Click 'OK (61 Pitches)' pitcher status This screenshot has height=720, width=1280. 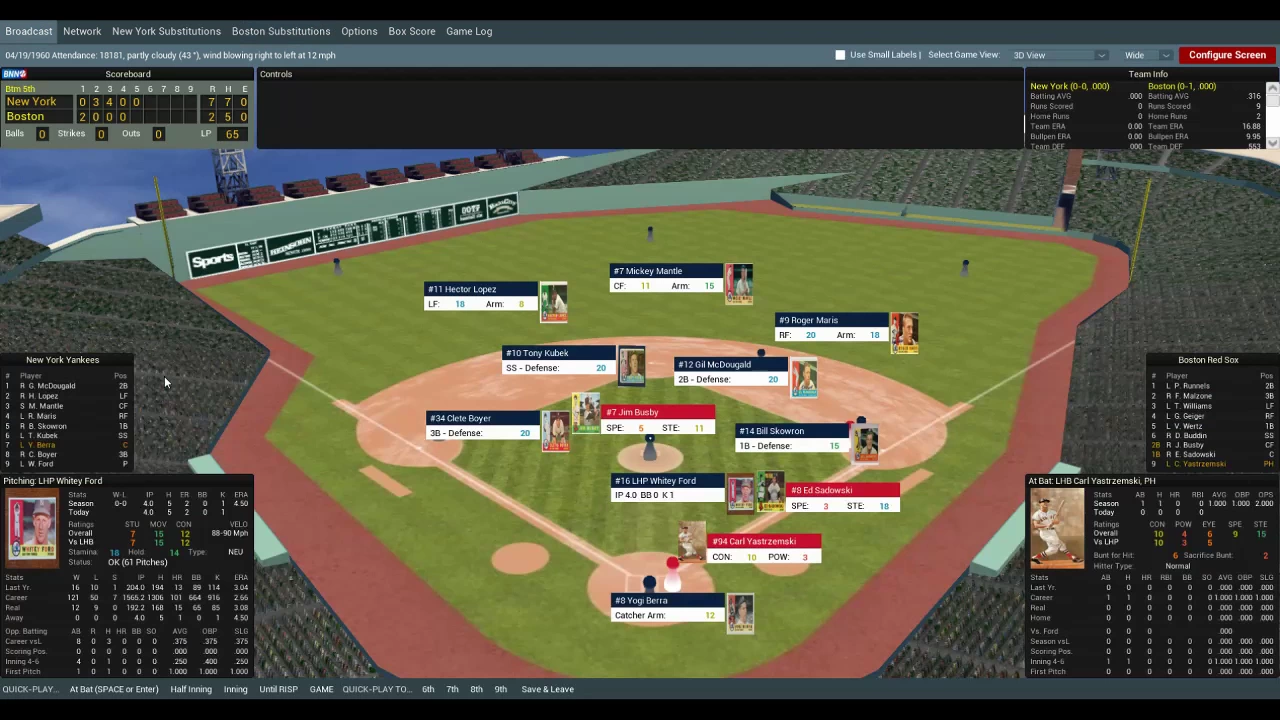click(x=138, y=562)
